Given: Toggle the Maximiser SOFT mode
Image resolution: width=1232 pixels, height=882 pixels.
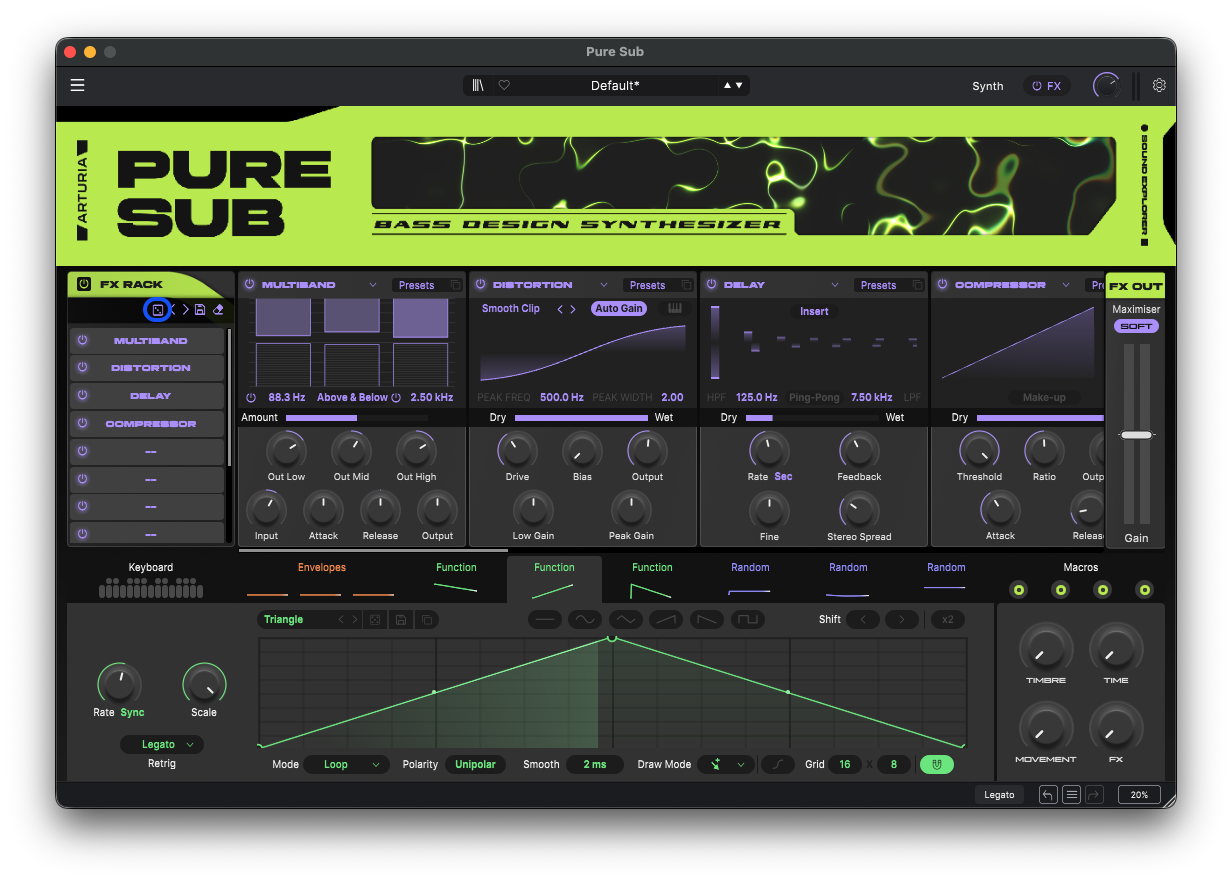Looking at the screenshot, I should coord(1136,327).
